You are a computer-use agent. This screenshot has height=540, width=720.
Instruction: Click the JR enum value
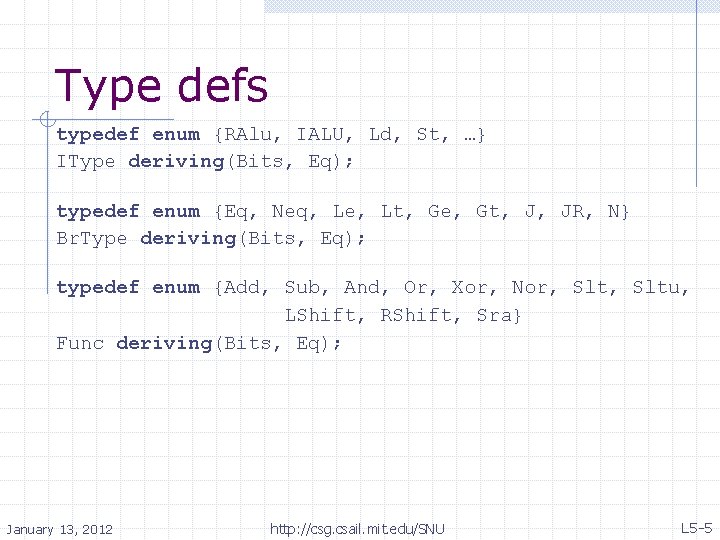tap(572, 212)
